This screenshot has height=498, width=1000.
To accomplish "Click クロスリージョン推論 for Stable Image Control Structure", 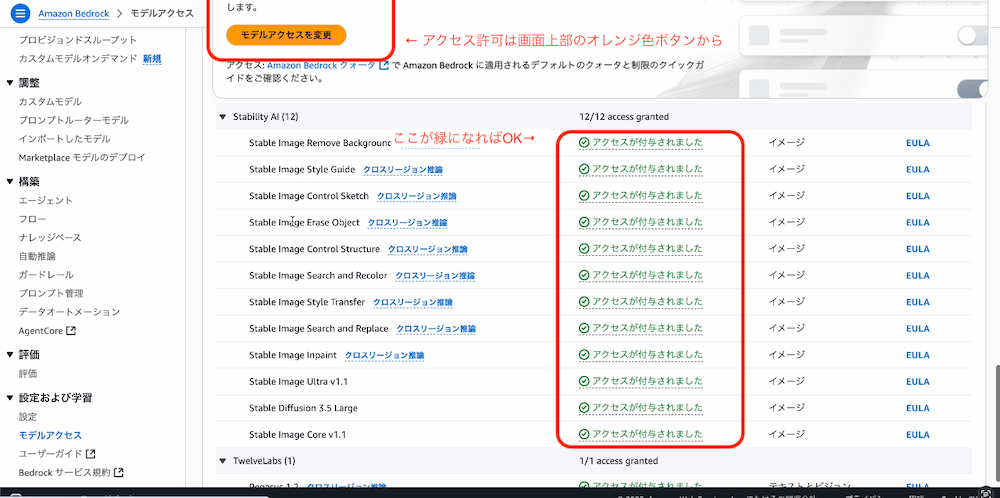I will click(428, 249).
